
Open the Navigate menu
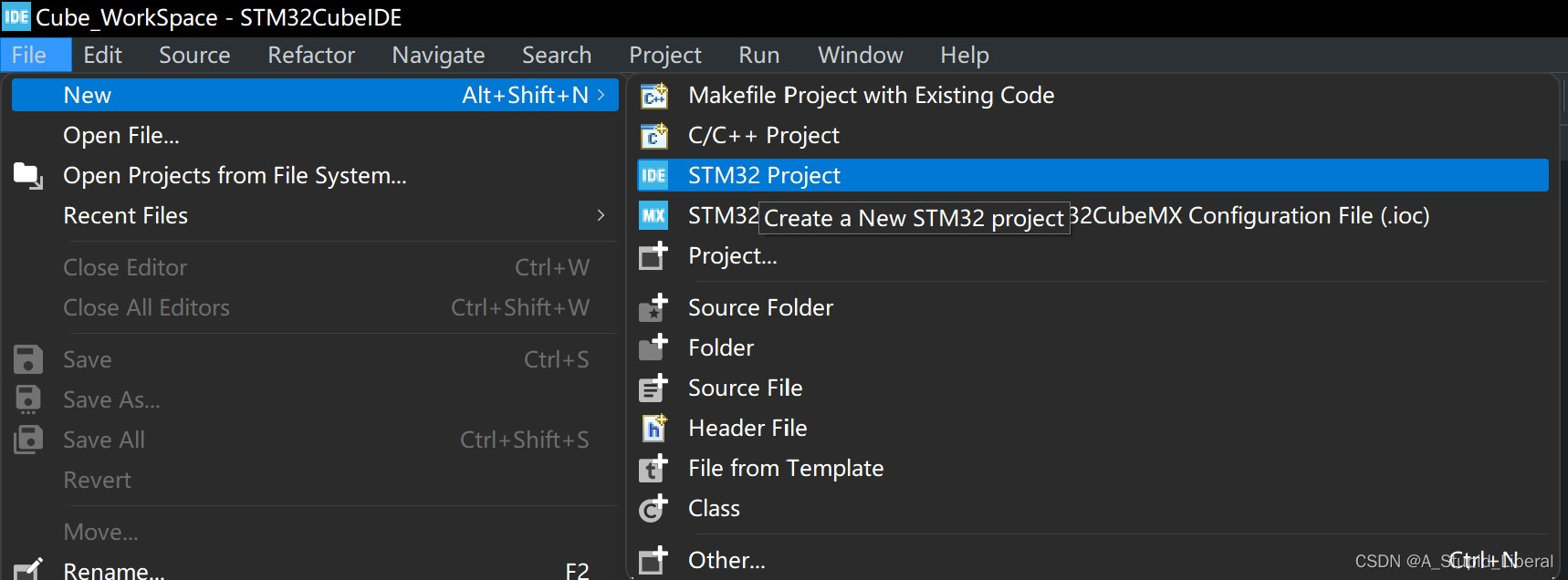pyautogui.click(x=438, y=55)
